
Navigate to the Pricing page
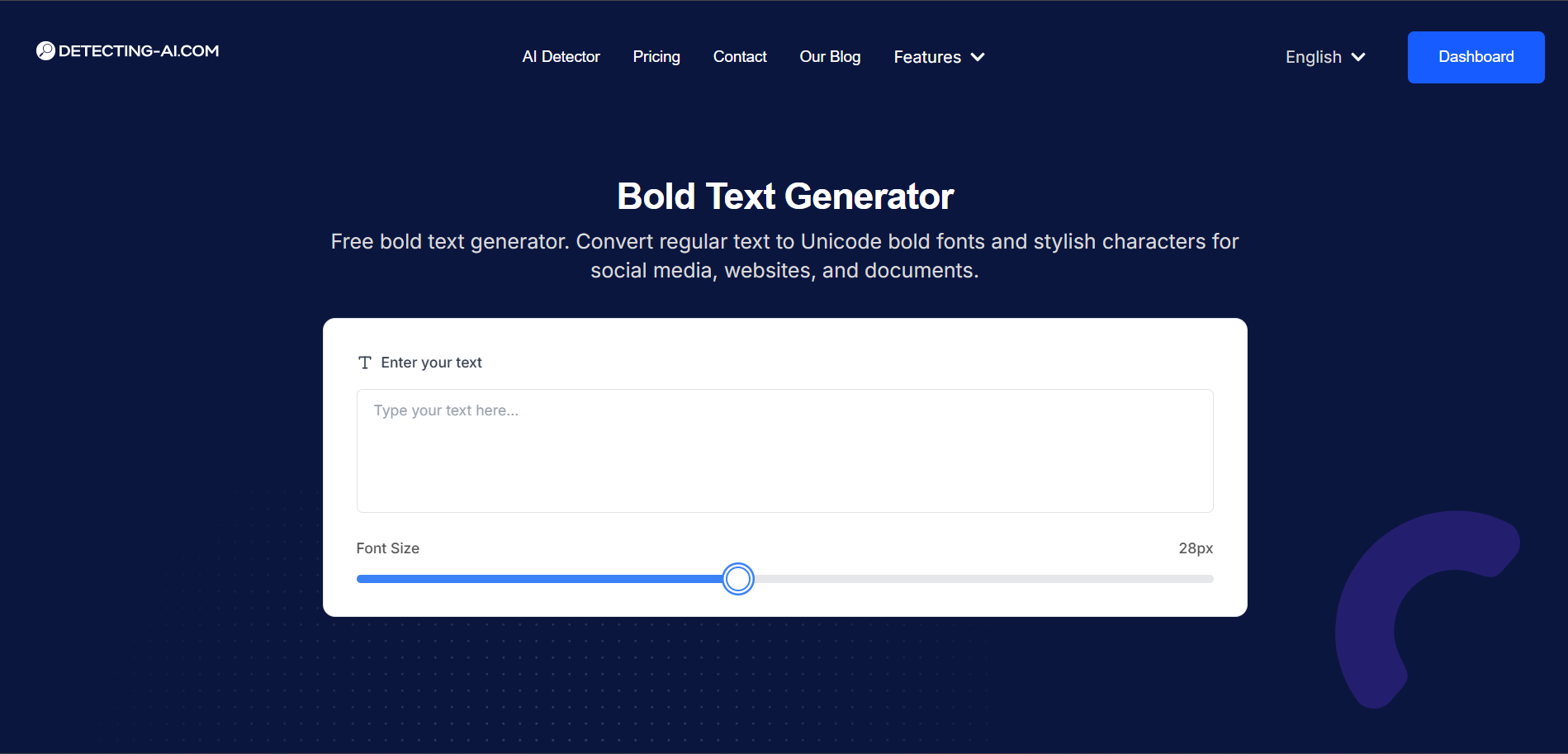point(656,56)
